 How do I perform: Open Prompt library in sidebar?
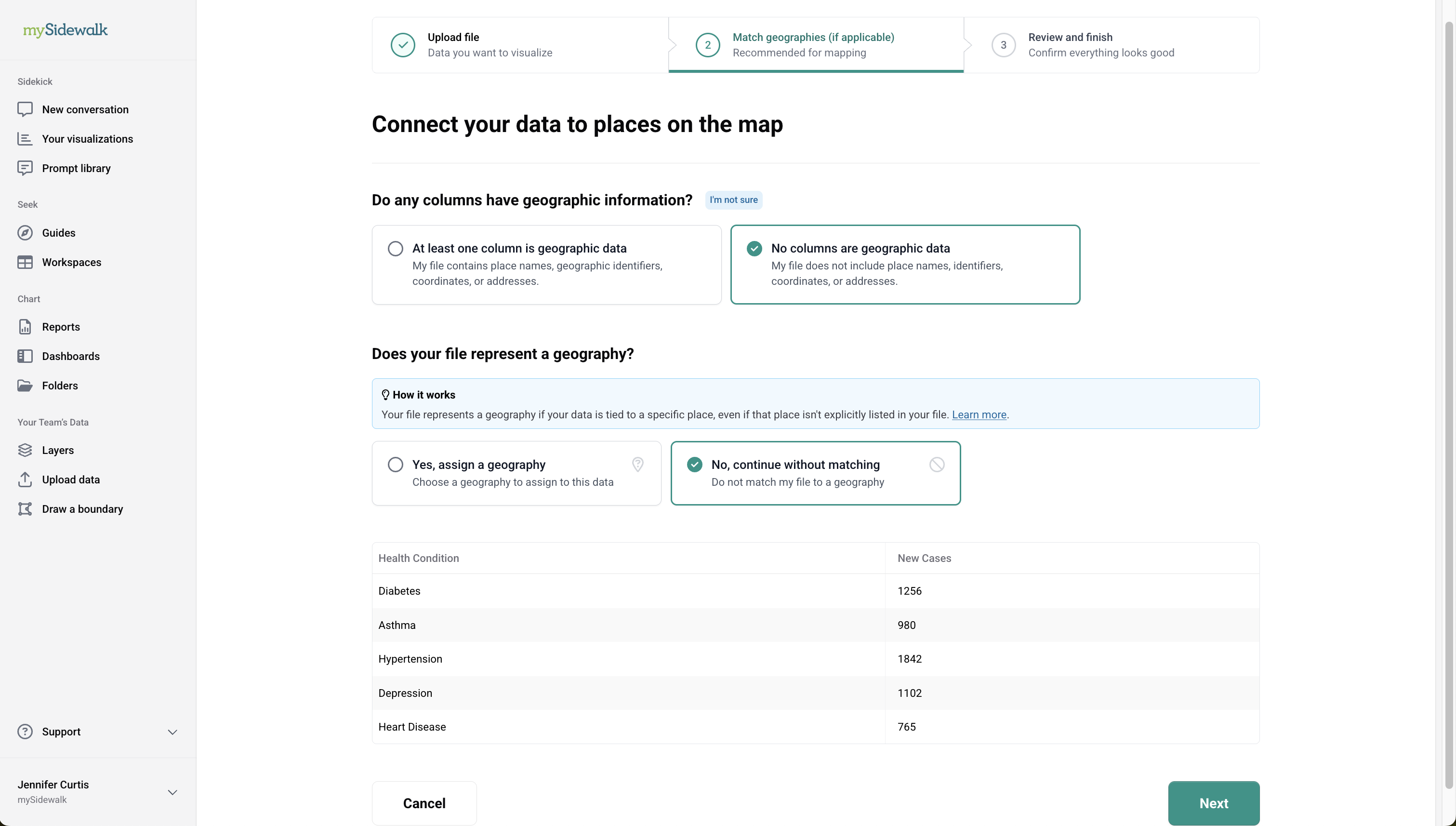(x=76, y=169)
